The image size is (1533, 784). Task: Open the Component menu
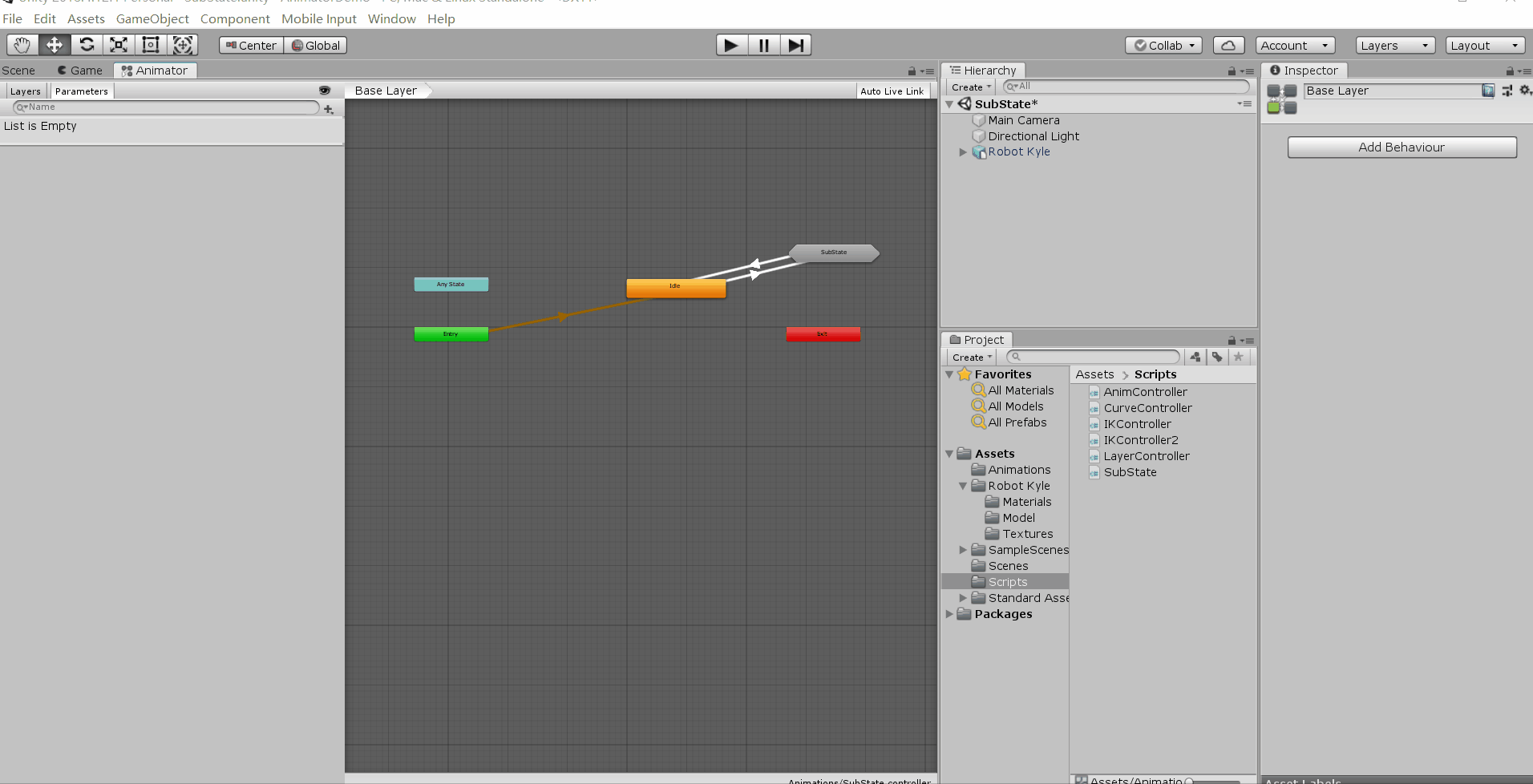tap(235, 18)
